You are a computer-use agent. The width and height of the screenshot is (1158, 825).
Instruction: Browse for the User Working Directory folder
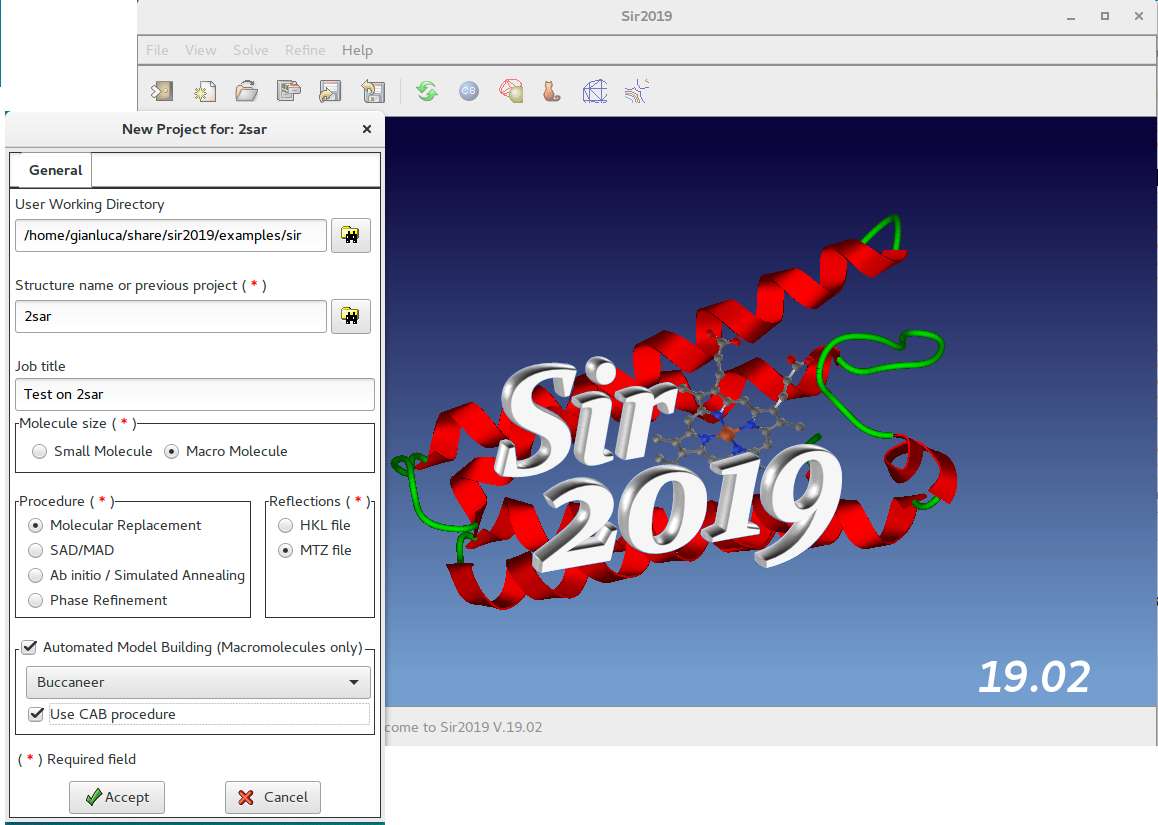351,236
